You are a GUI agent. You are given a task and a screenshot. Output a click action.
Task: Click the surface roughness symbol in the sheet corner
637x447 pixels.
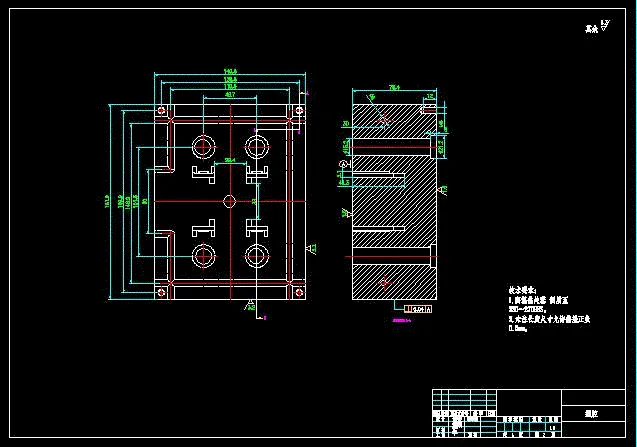pos(605,25)
